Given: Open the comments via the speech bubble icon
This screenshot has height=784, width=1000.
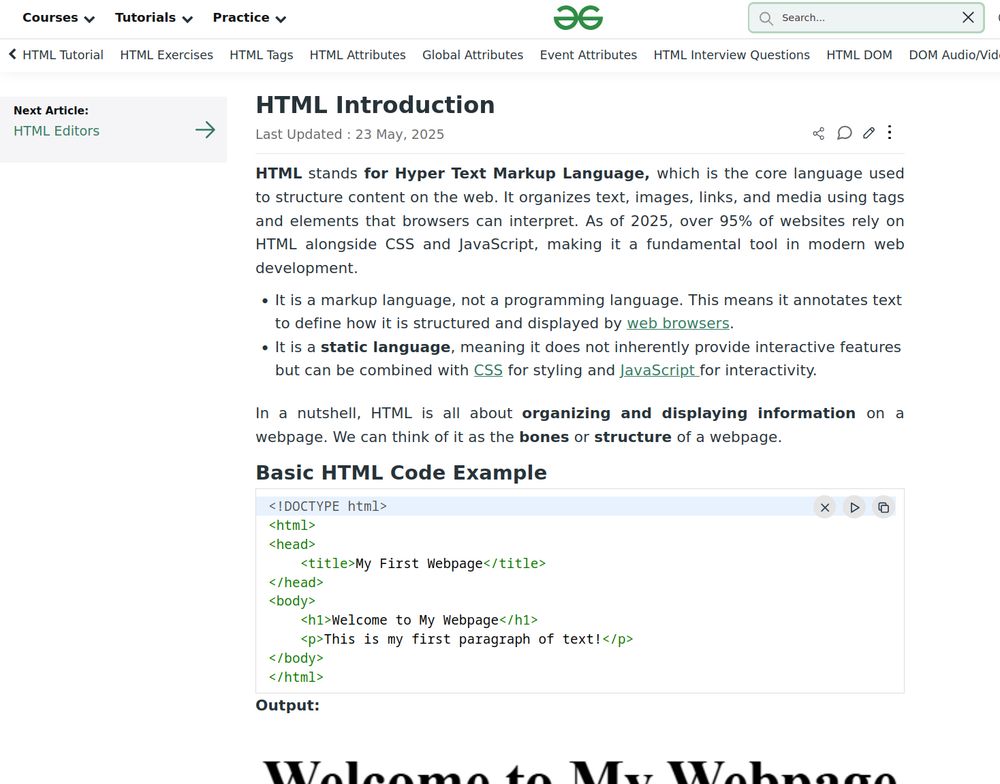Looking at the screenshot, I should coord(844,132).
